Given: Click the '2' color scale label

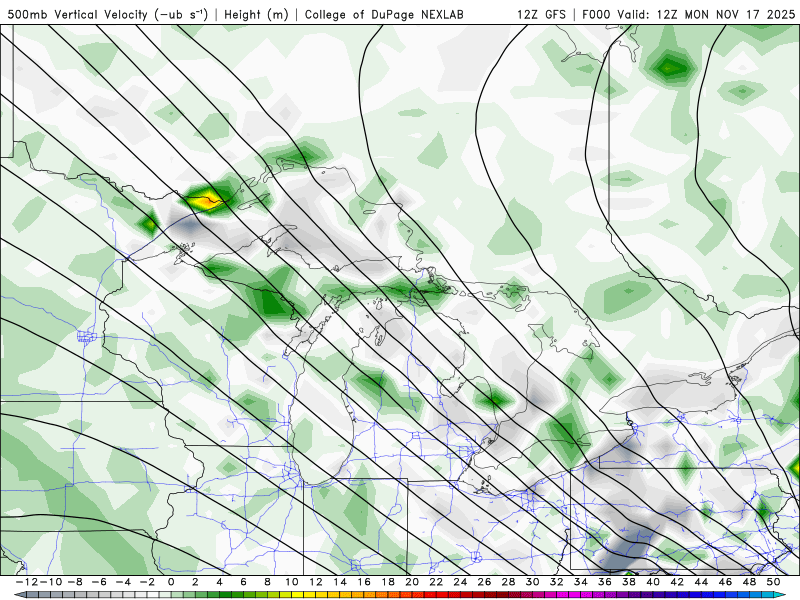Looking at the screenshot, I should point(195,582).
